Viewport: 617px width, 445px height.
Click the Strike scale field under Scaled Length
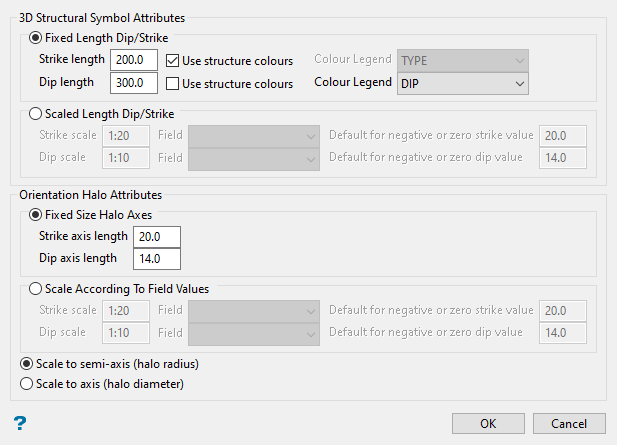click(125, 135)
